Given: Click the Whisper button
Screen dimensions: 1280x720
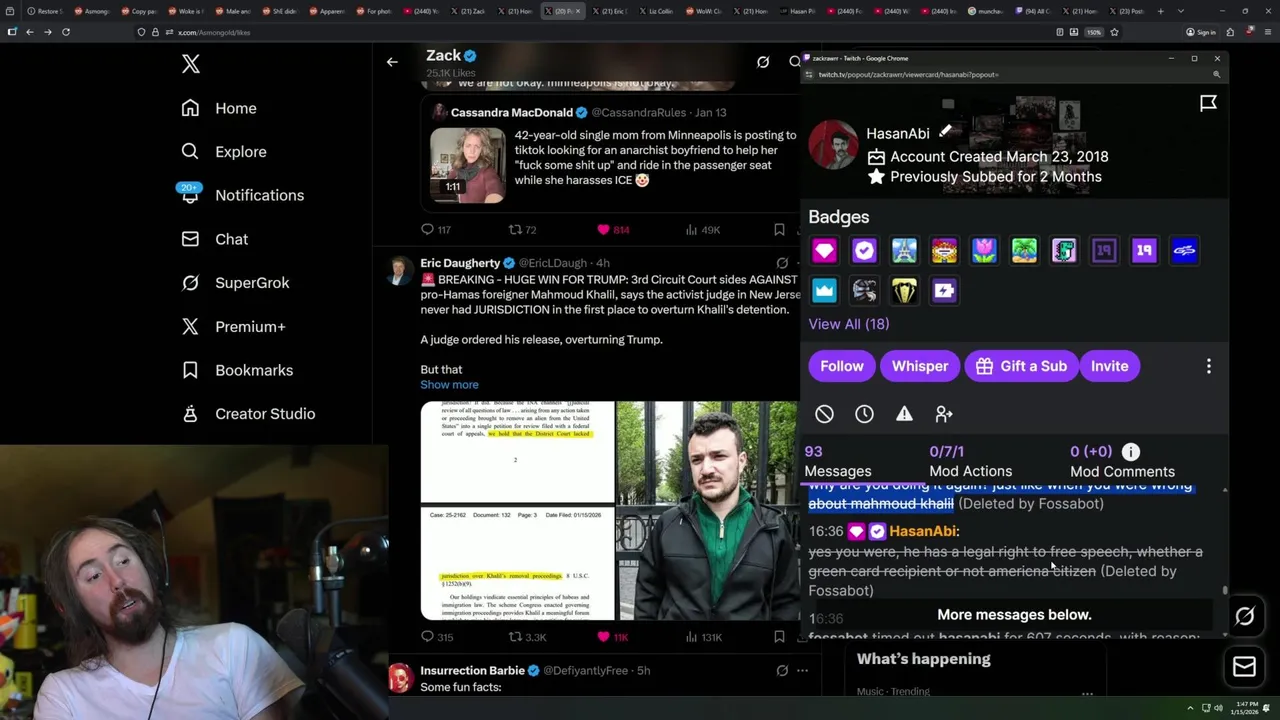Looking at the screenshot, I should click(x=920, y=366).
